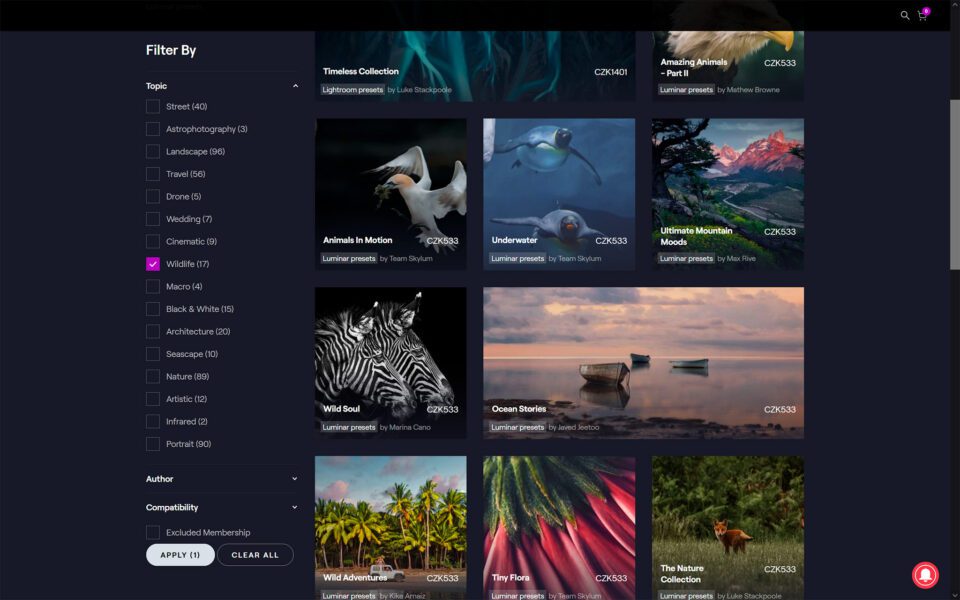Click author Javed Jeetoo on Ocean Stories
This screenshot has width=960, height=600.
pyautogui.click(x=579, y=427)
